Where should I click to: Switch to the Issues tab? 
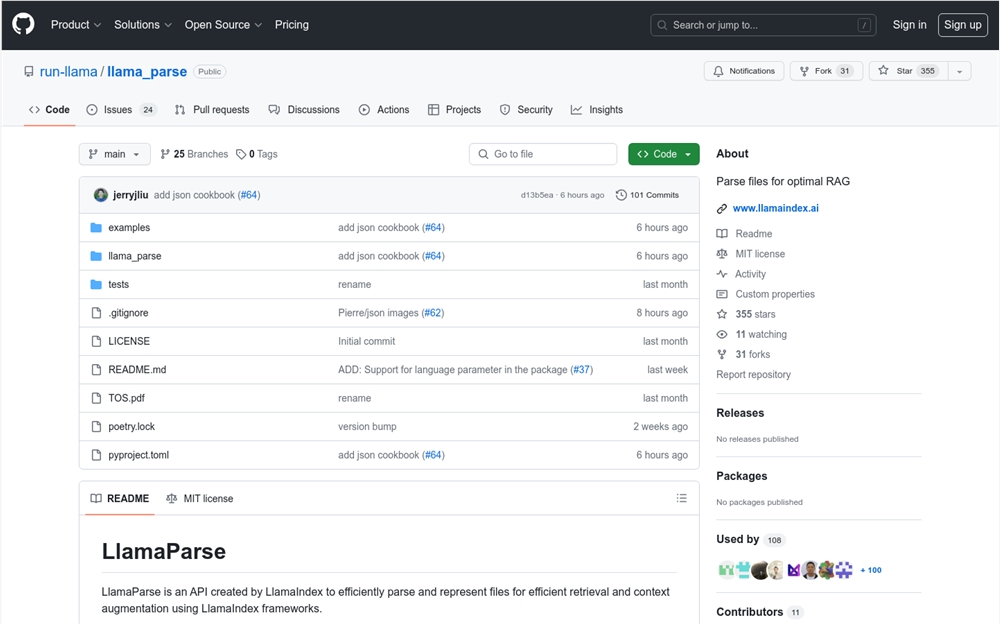point(121,110)
